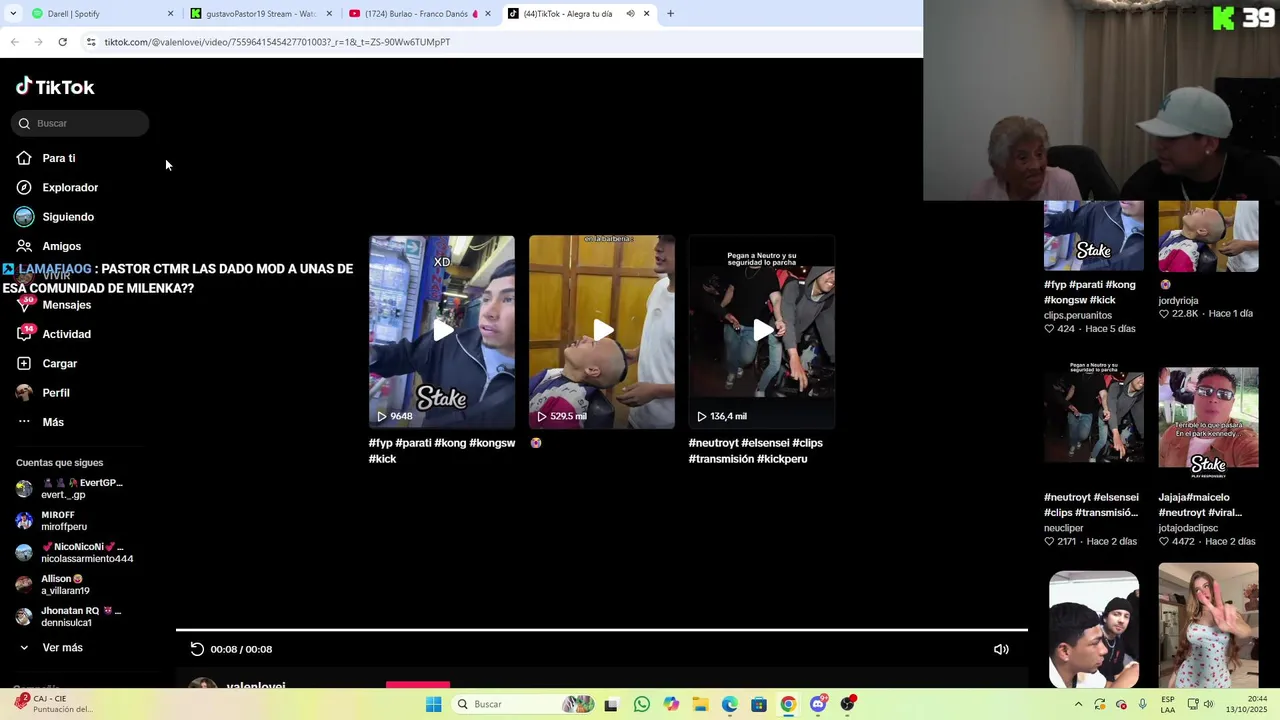Click the jordyrioja username
Image resolution: width=1280 pixels, height=720 pixels.
pyautogui.click(x=1178, y=300)
